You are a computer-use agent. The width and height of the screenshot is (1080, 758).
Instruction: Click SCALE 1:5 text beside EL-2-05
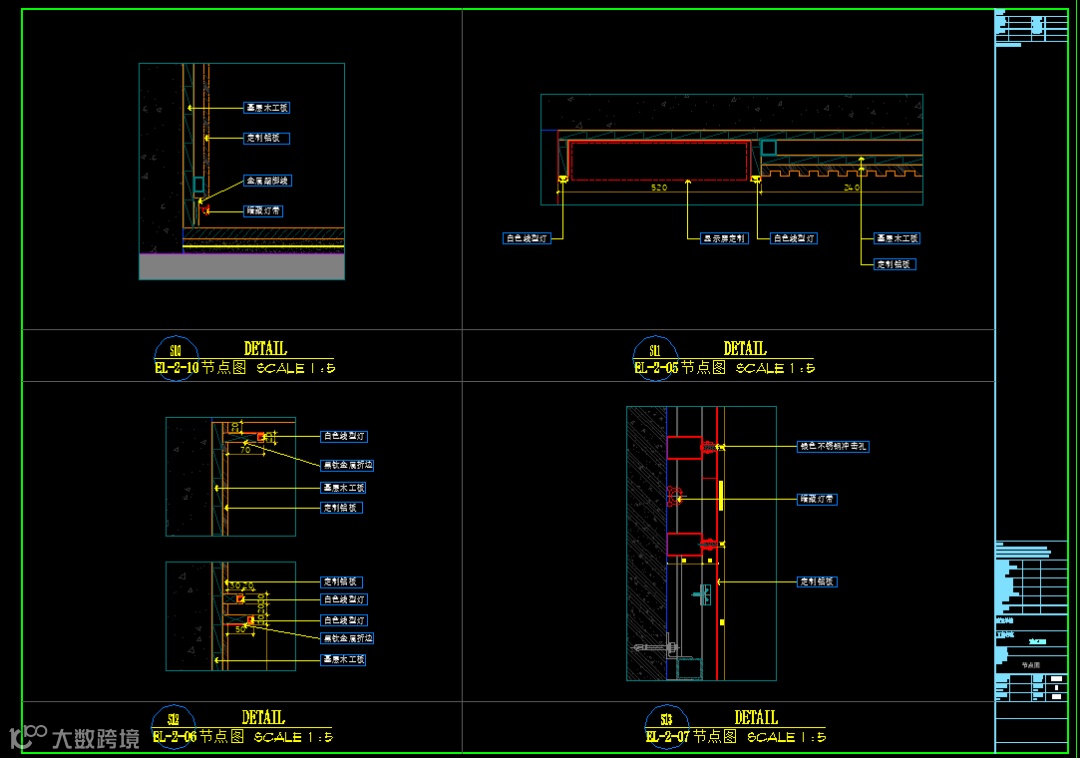775,368
